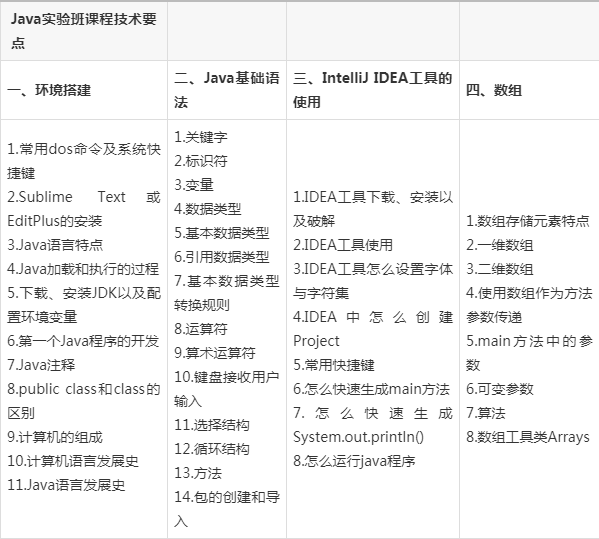Select the item '8.运算符'
Image resolution: width=599 pixels, height=539 pixels.
tap(201, 329)
